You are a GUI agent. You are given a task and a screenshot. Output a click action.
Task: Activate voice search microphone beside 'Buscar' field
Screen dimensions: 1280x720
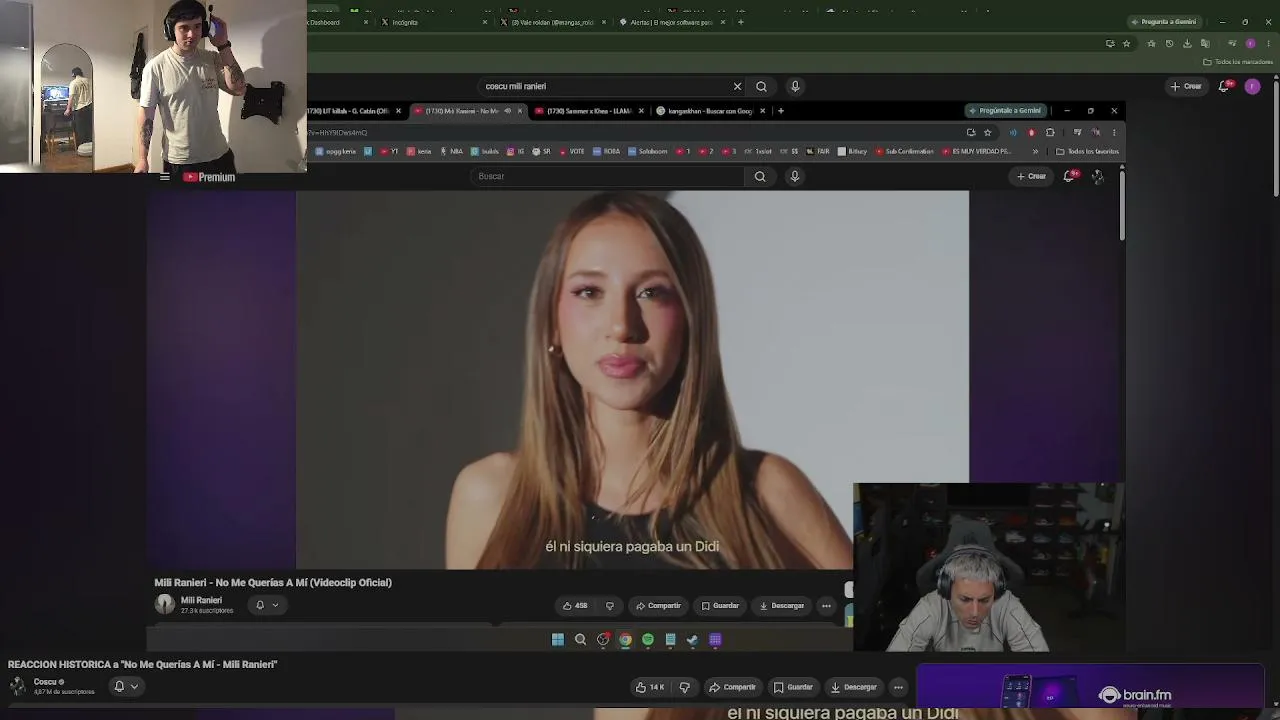tap(795, 176)
